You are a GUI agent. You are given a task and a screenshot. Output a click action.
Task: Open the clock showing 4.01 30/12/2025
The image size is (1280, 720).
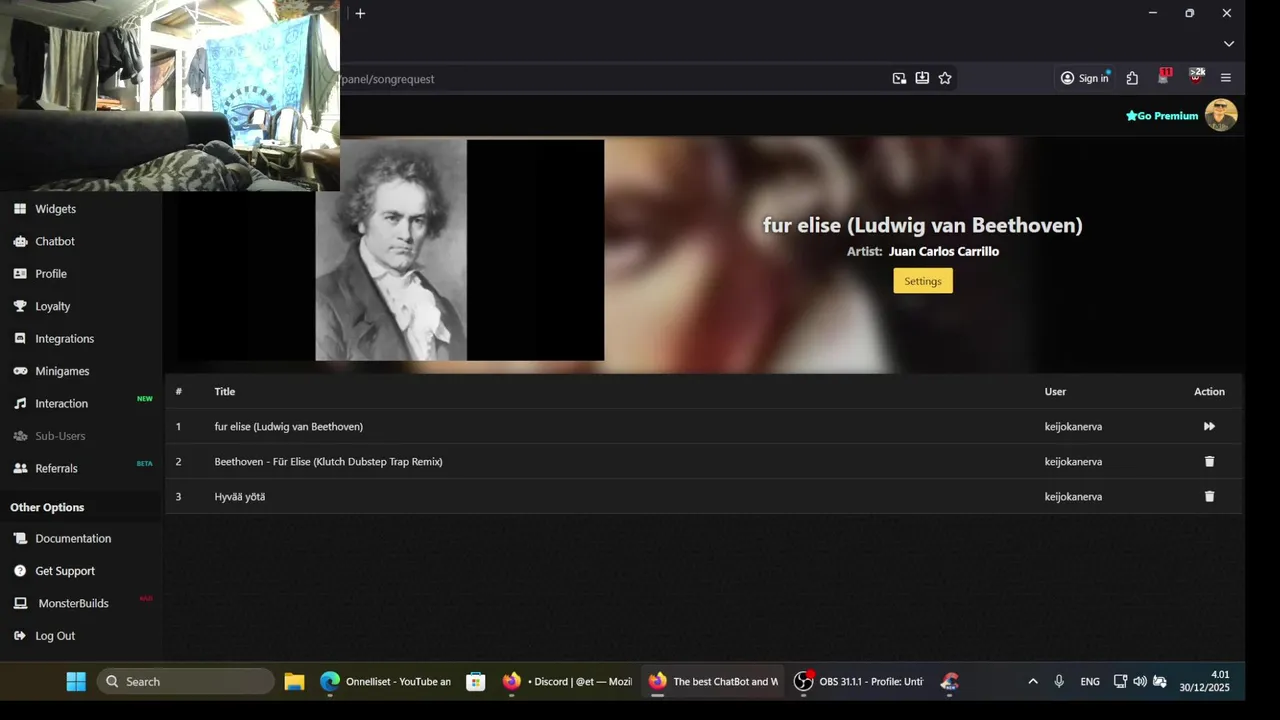1204,681
